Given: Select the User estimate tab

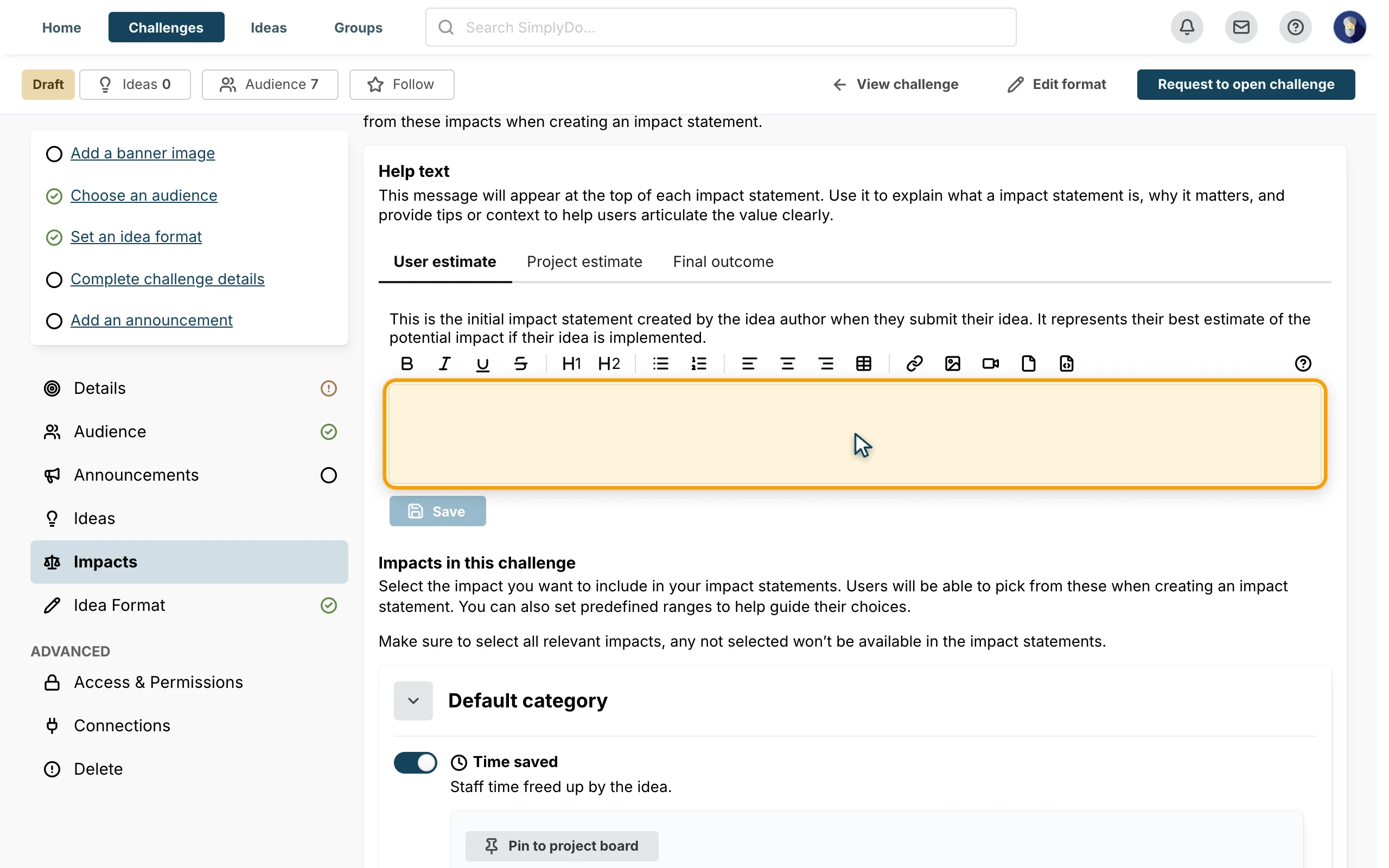Looking at the screenshot, I should [445, 262].
